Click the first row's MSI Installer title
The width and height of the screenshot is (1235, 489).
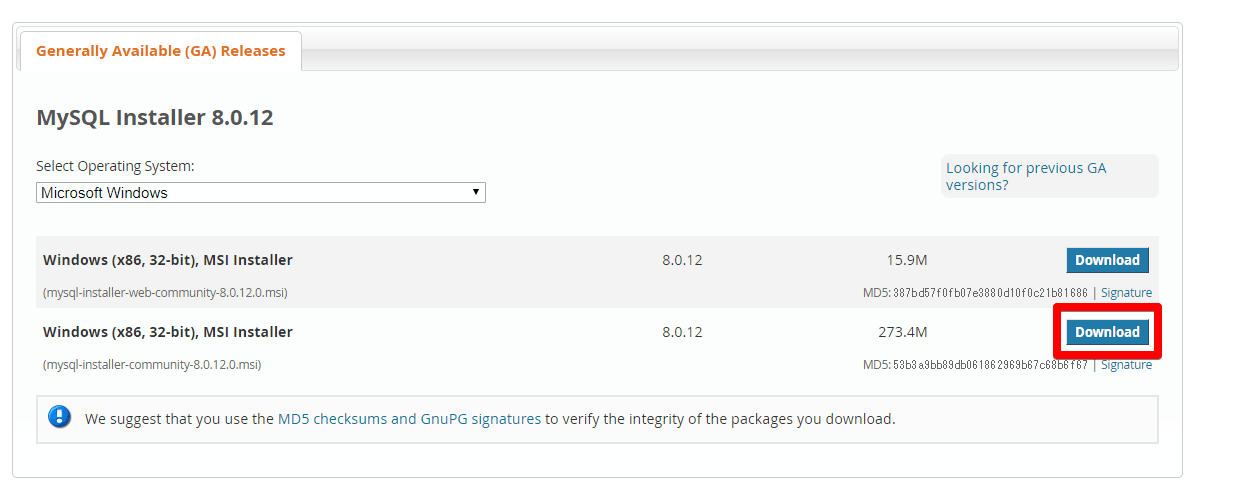coord(168,260)
